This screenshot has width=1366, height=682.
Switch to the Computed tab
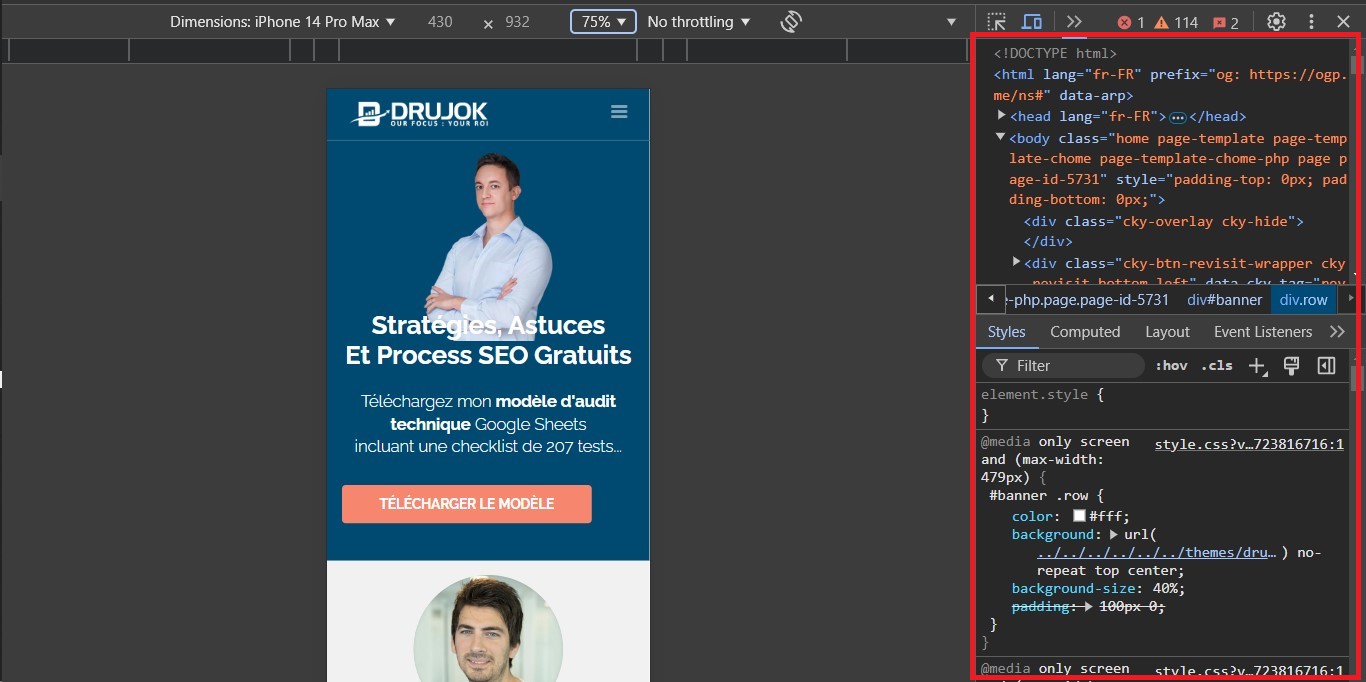(x=1085, y=332)
